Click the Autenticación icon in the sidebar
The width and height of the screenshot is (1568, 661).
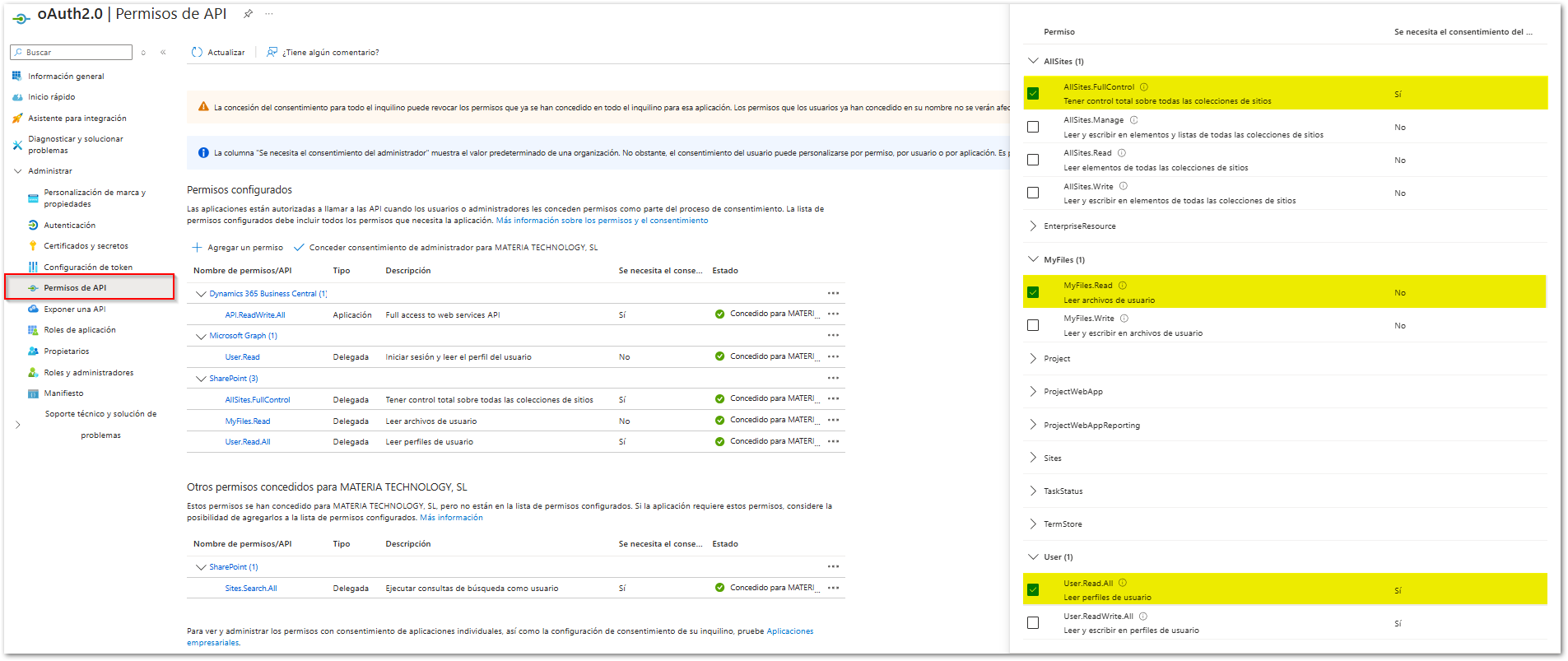pos(33,226)
